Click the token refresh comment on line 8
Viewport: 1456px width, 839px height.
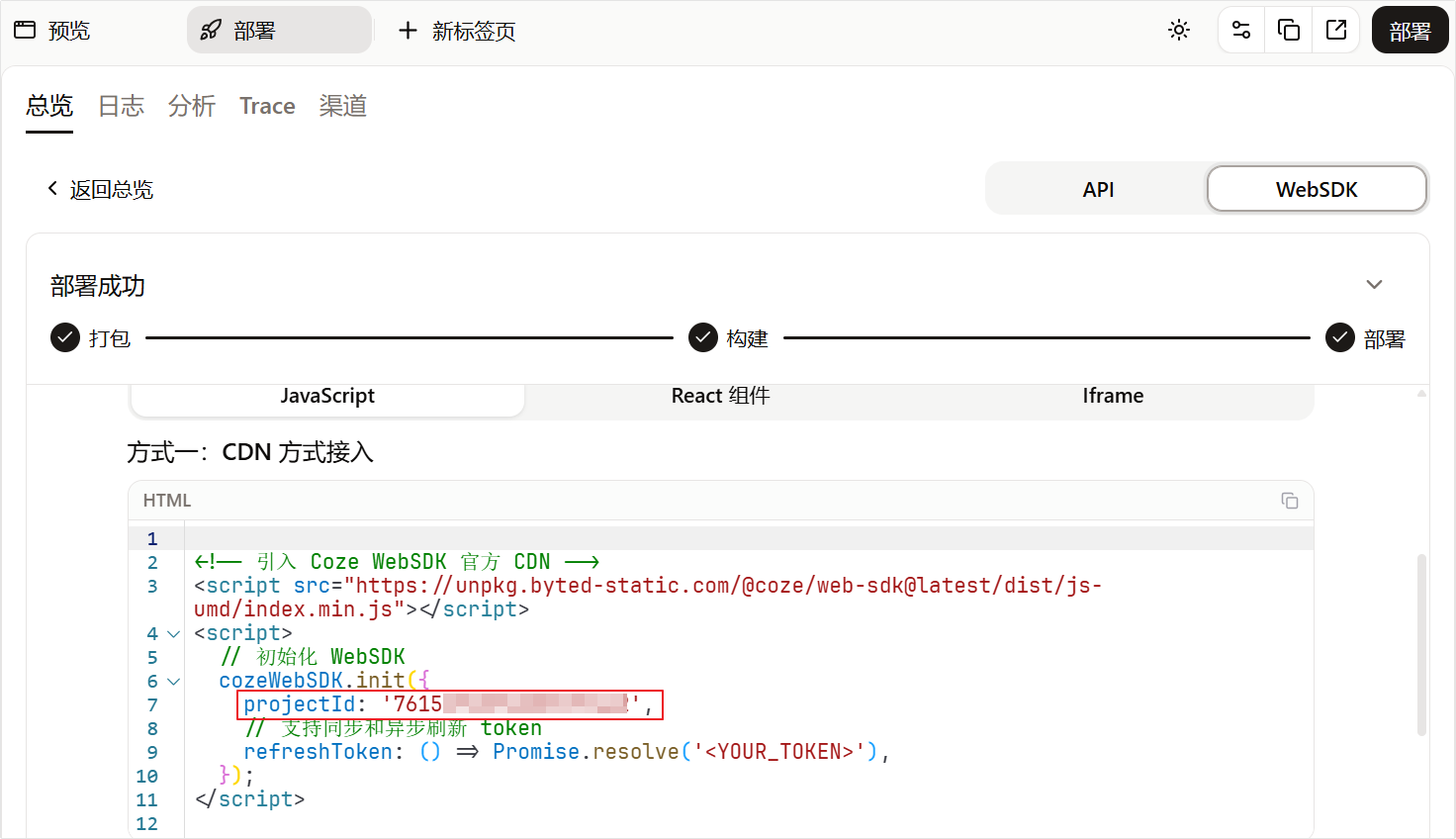coord(394,728)
